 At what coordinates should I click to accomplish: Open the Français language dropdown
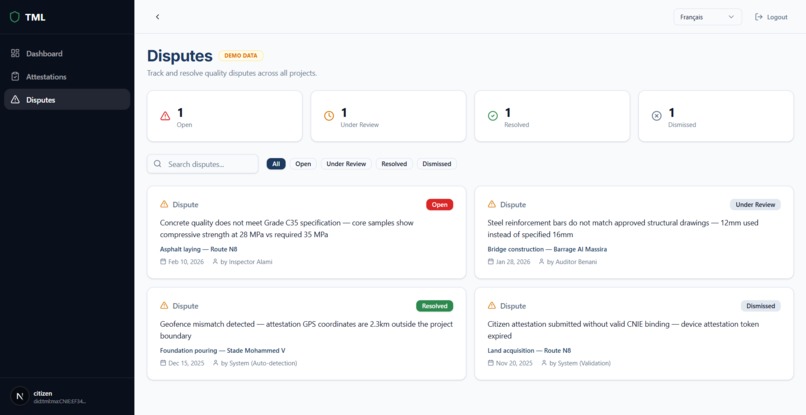[x=707, y=17]
